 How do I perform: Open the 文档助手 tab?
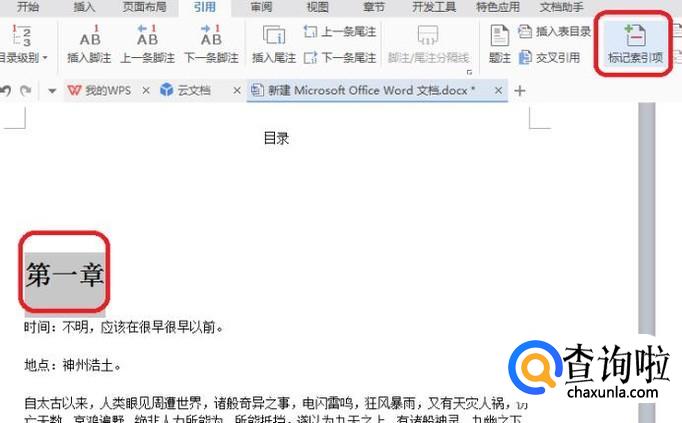(562, 7)
